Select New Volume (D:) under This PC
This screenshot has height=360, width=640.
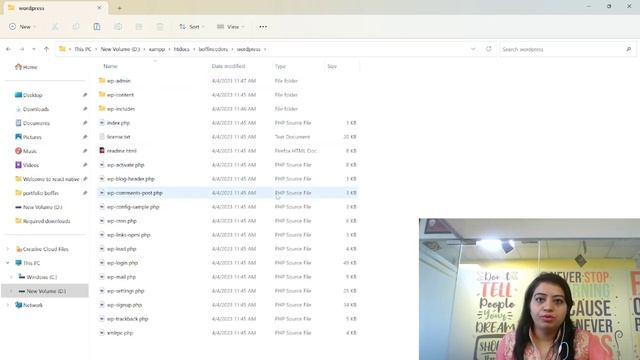46,291
